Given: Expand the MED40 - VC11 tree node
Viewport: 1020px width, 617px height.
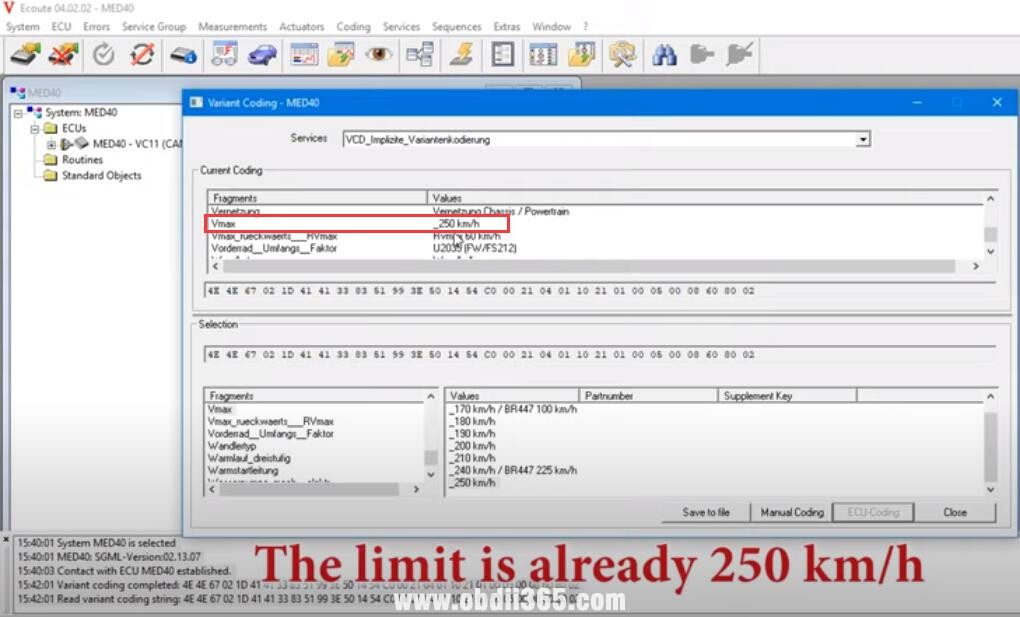Looking at the screenshot, I should coord(51,144).
